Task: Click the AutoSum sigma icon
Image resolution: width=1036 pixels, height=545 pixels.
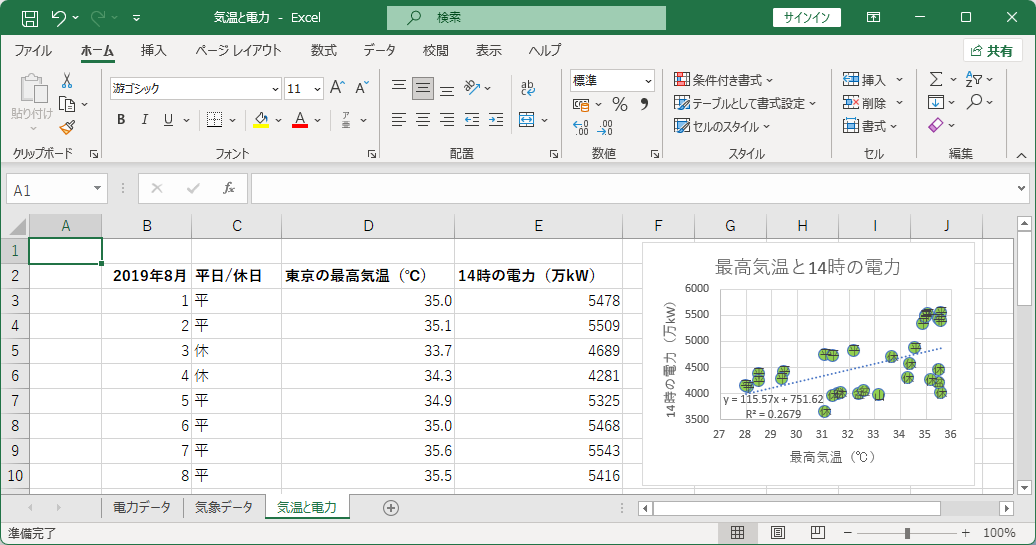Action: coord(936,79)
